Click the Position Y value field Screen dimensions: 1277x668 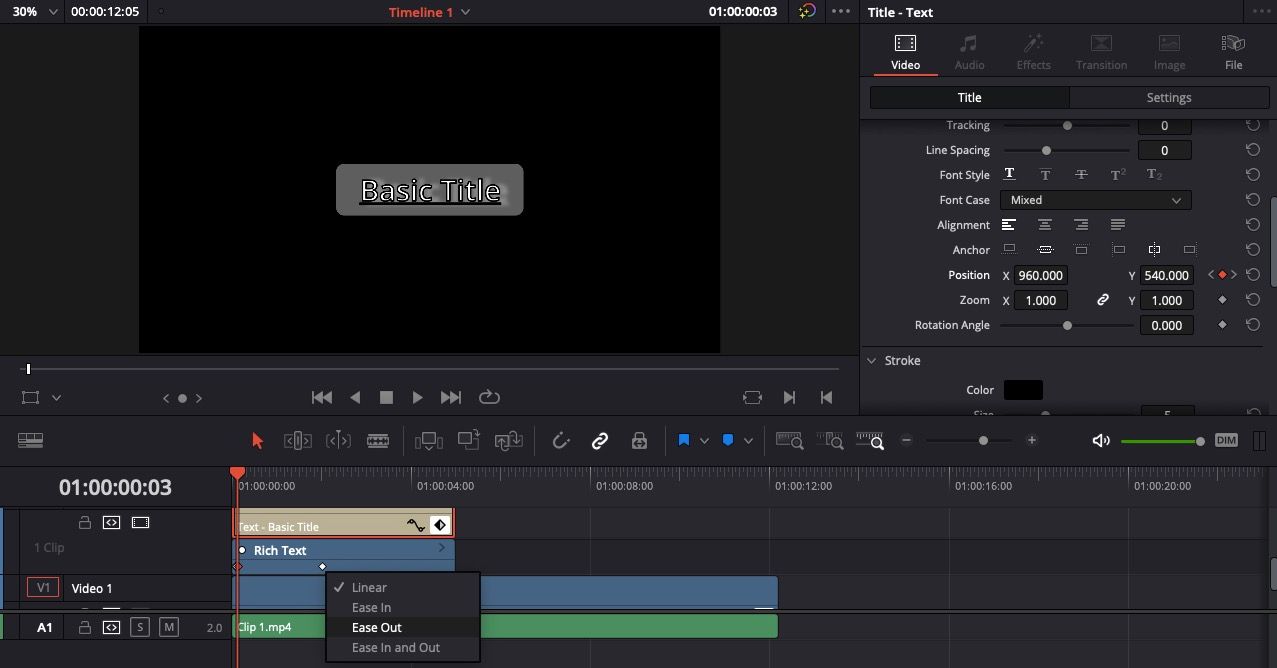click(1166, 274)
